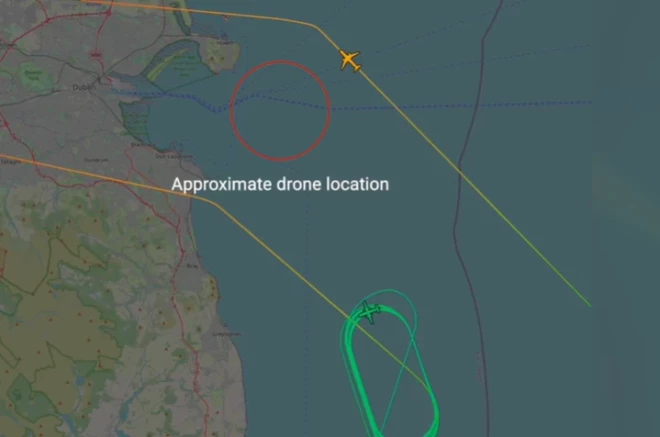
Task: Click the Howth peninsula on the map
Action: coord(219,55)
